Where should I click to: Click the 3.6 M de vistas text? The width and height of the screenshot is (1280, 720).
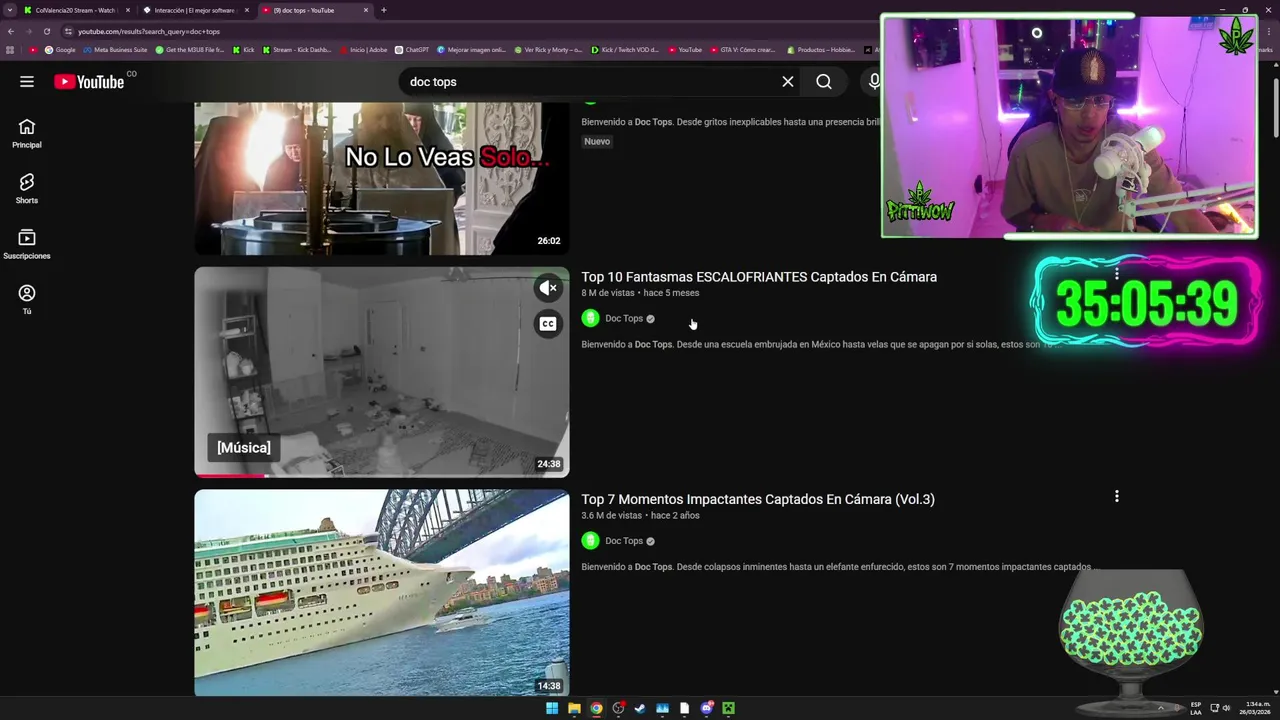tap(612, 516)
